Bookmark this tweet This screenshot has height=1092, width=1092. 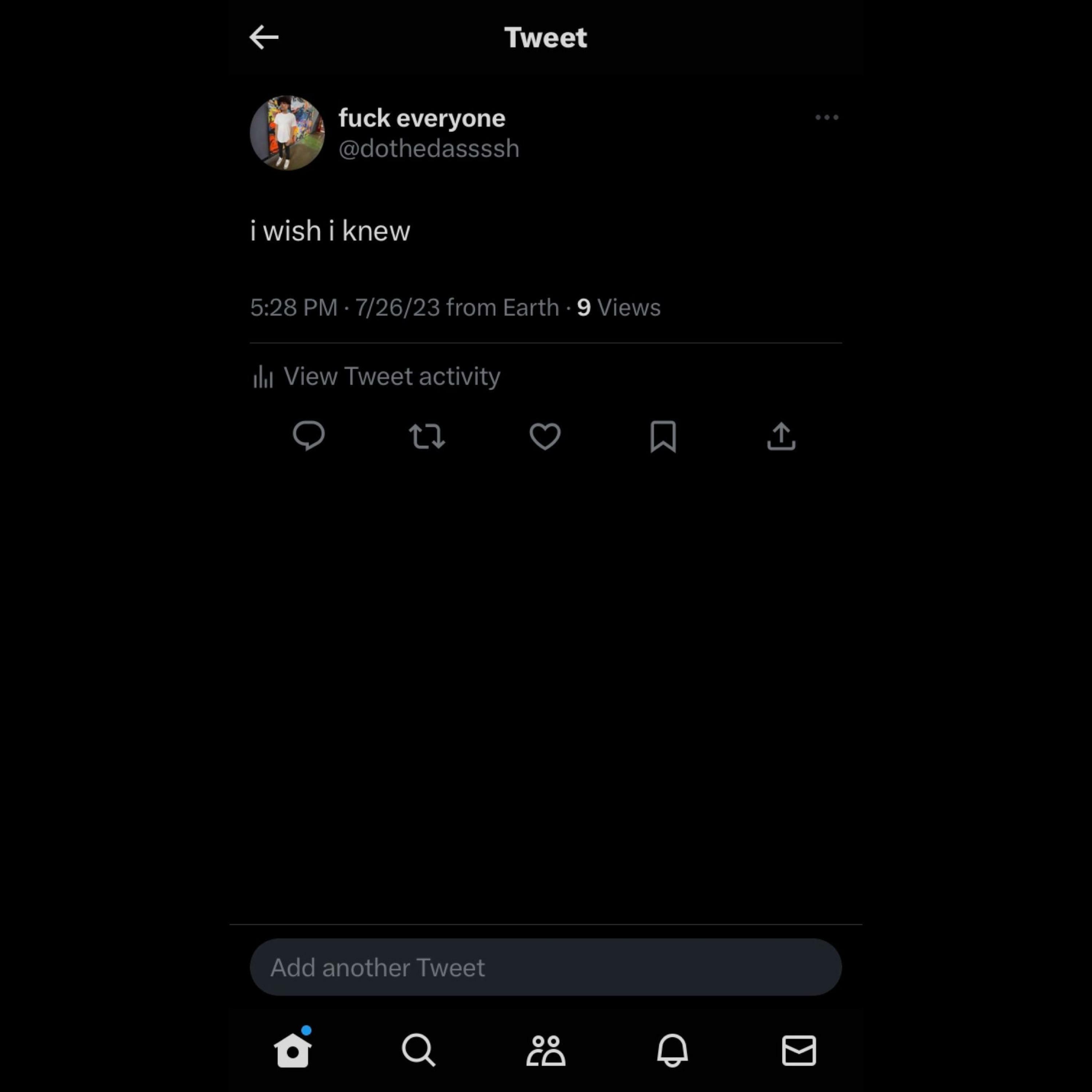point(663,436)
